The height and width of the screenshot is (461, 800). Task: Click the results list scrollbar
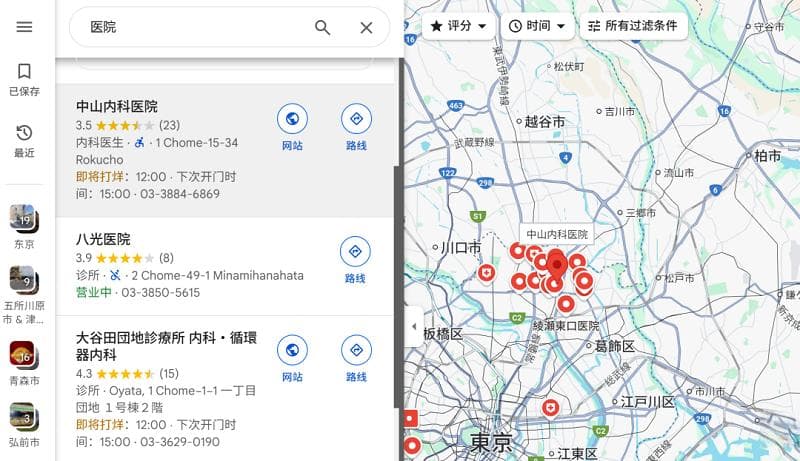[397, 286]
